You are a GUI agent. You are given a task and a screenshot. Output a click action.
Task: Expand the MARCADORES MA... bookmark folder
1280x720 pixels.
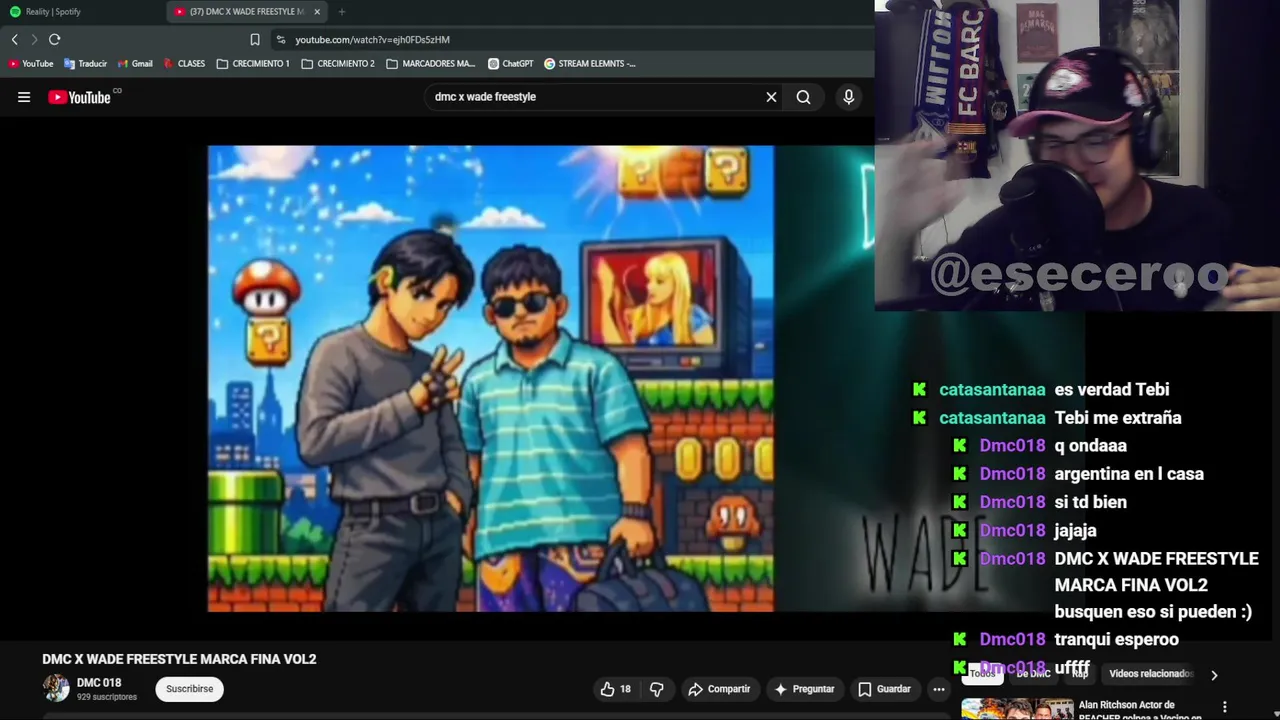coord(431,63)
